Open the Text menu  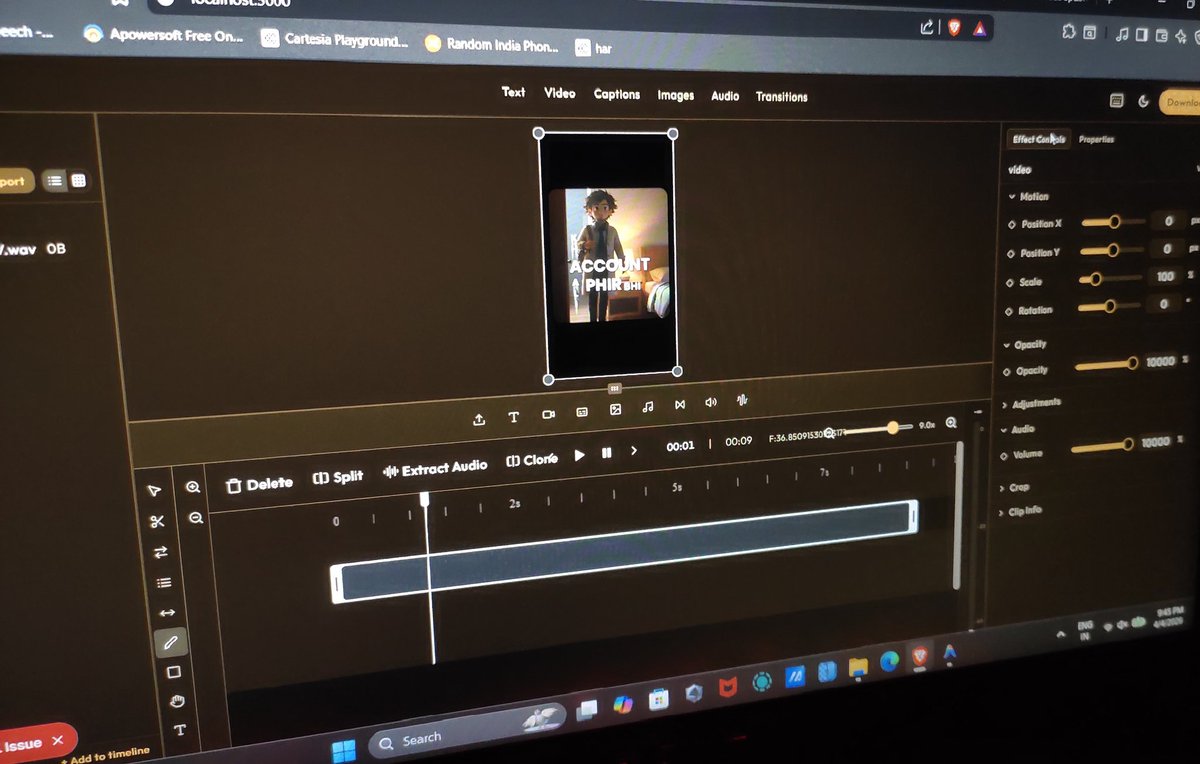tap(513, 92)
